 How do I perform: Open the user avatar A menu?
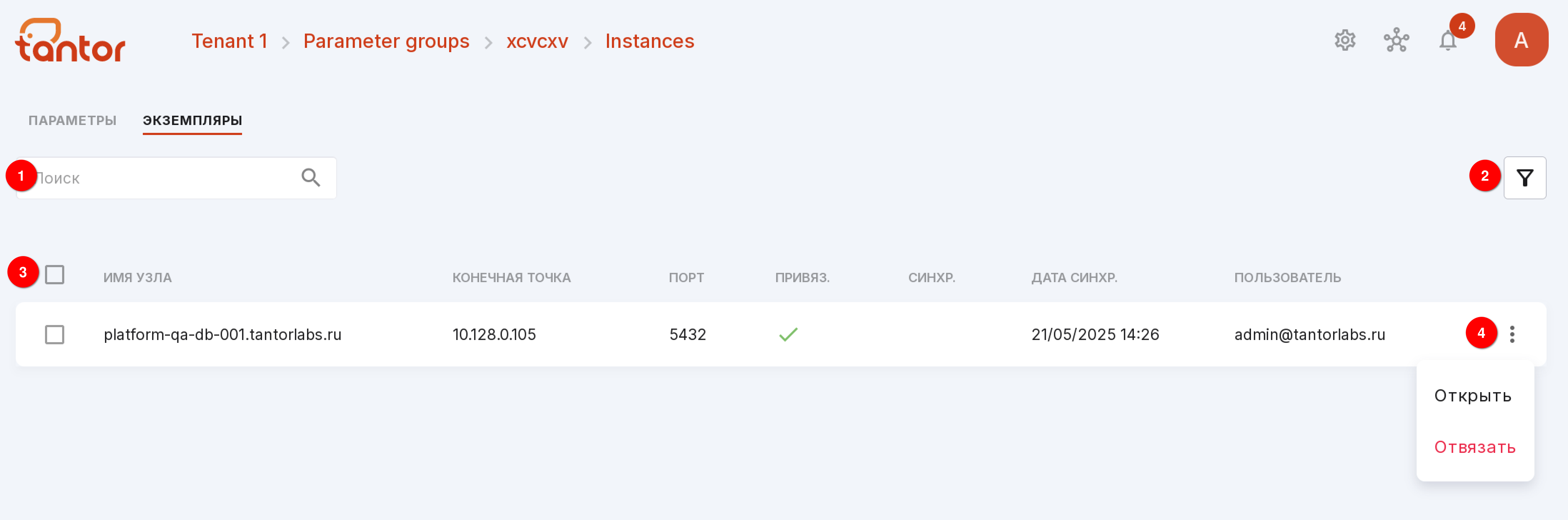1521,40
